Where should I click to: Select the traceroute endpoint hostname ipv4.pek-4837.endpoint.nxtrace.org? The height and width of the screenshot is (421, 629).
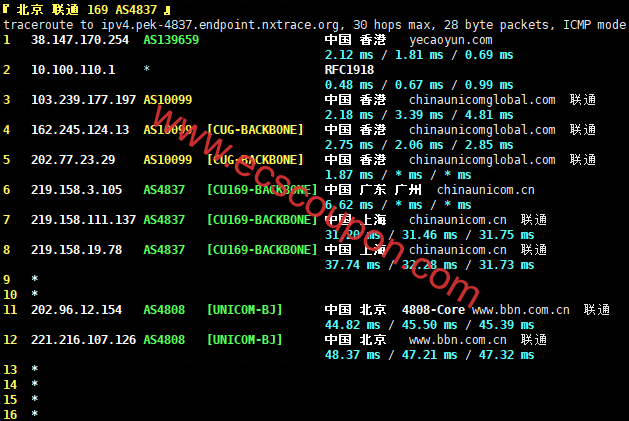(x=220, y=25)
